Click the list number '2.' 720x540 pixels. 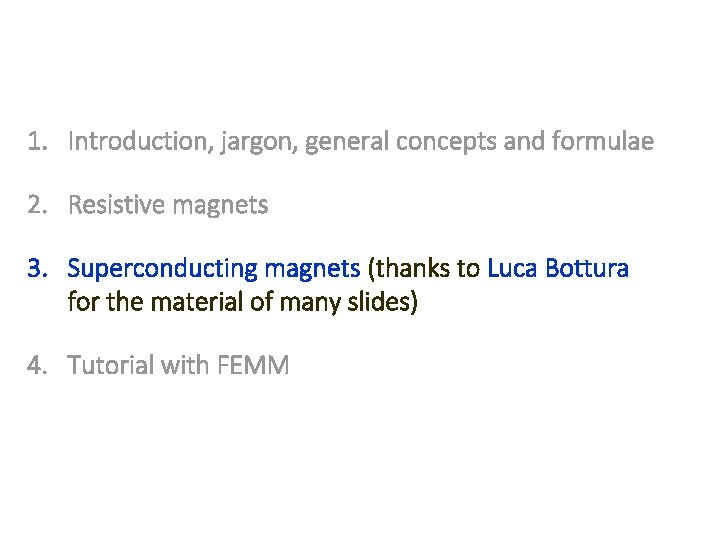37,206
